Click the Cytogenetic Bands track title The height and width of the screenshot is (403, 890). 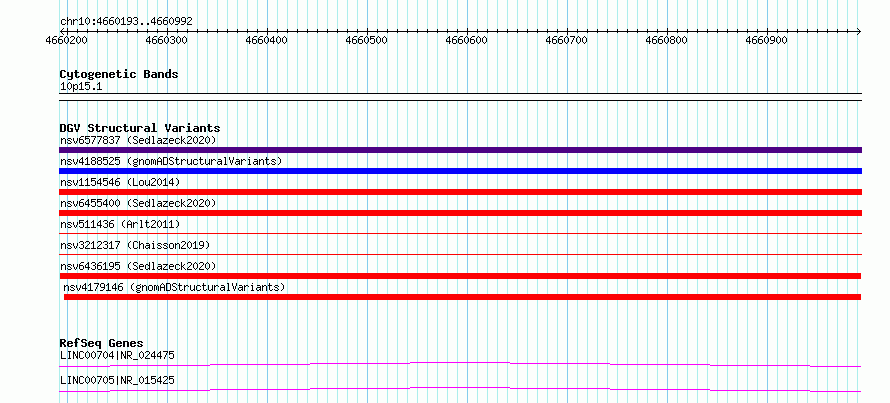click(119, 74)
